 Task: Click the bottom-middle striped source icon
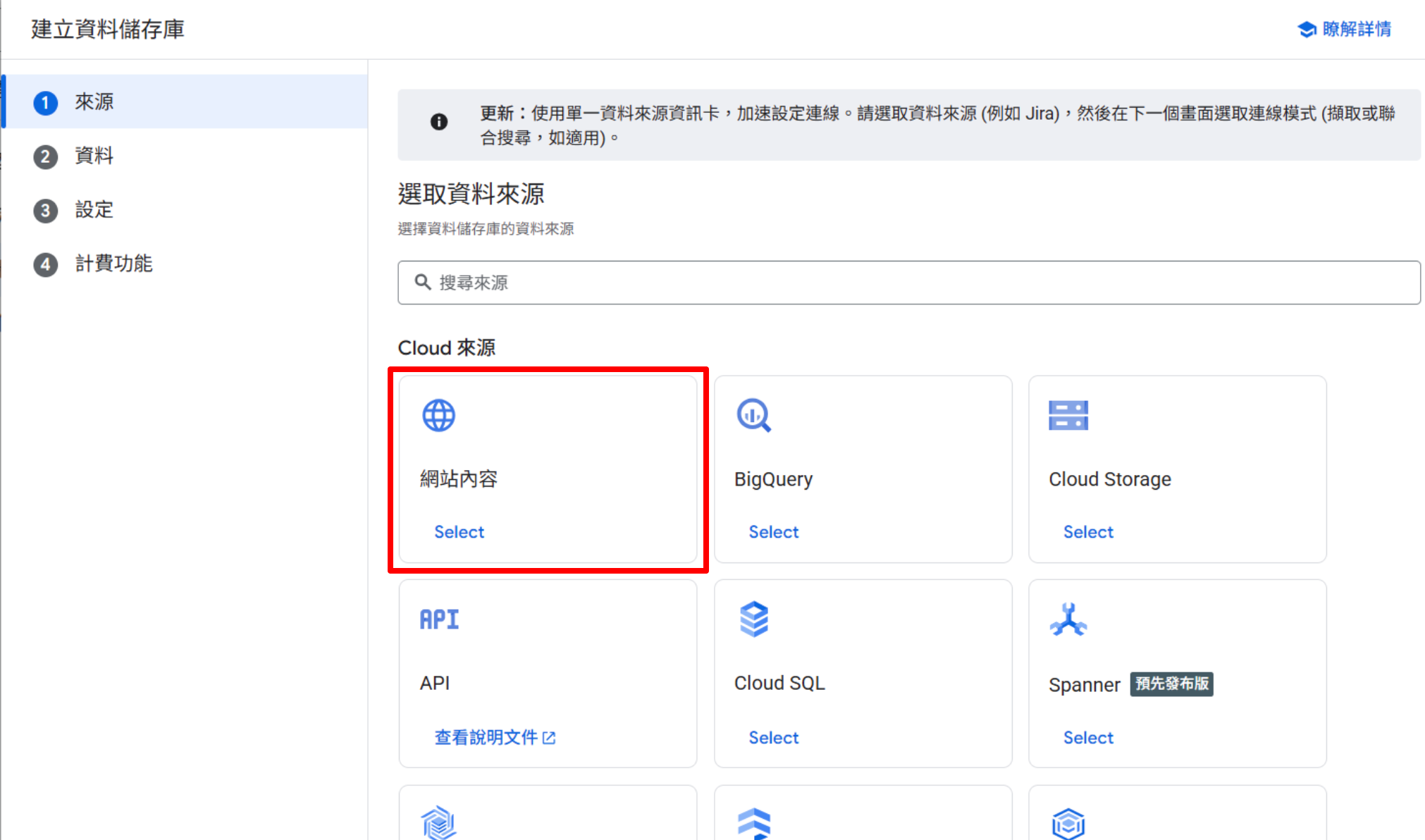tap(753, 823)
